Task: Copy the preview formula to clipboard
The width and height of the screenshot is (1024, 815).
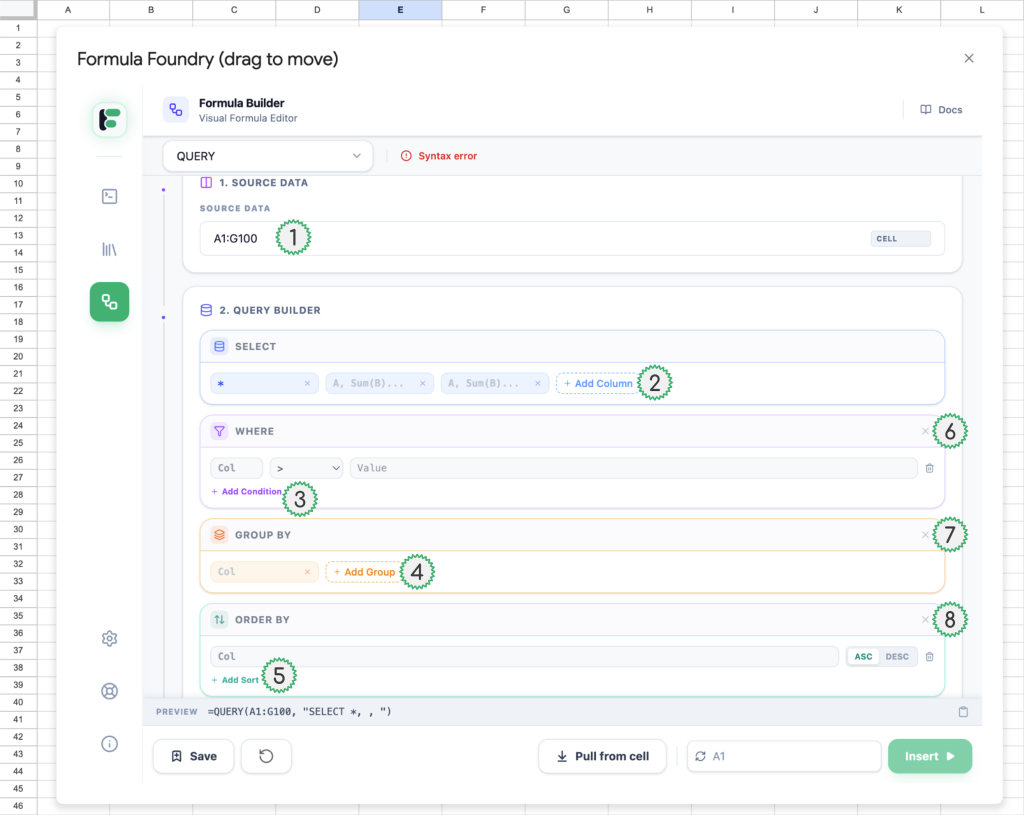Action: click(963, 712)
